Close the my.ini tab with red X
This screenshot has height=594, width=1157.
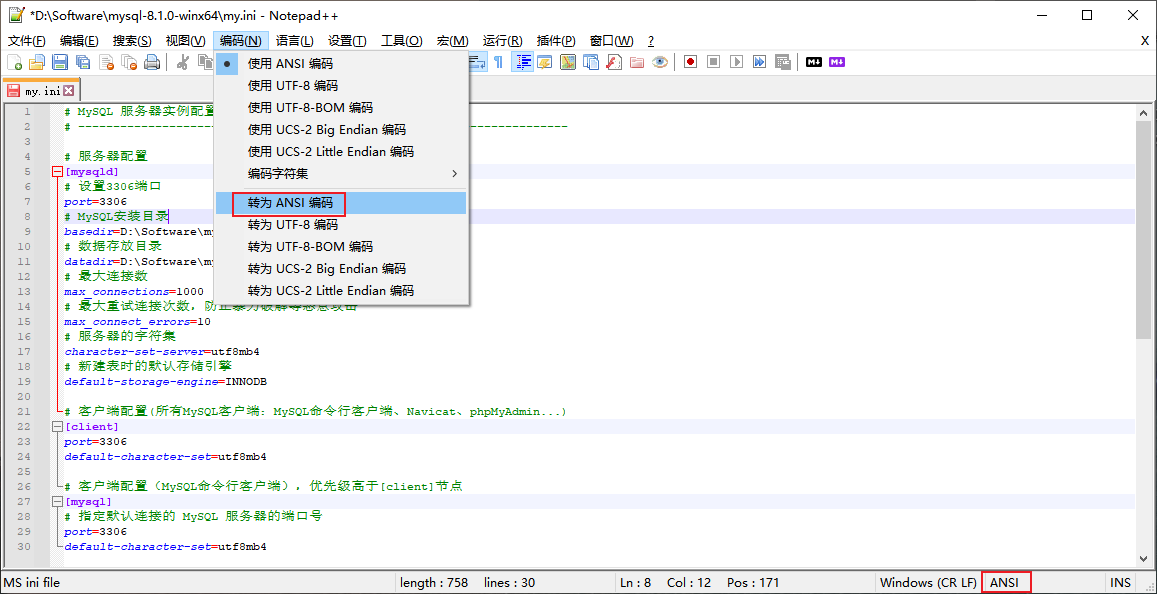pos(68,91)
